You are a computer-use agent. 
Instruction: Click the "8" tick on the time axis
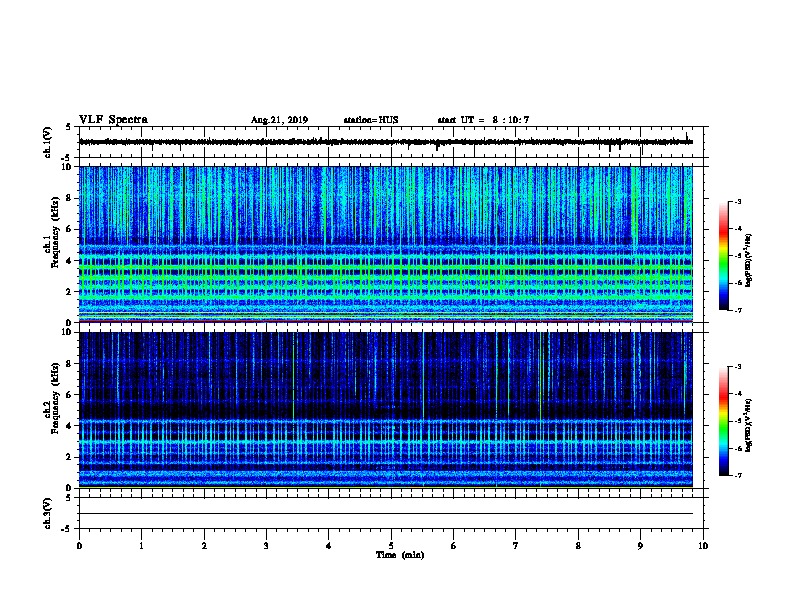[x=578, y=545]
